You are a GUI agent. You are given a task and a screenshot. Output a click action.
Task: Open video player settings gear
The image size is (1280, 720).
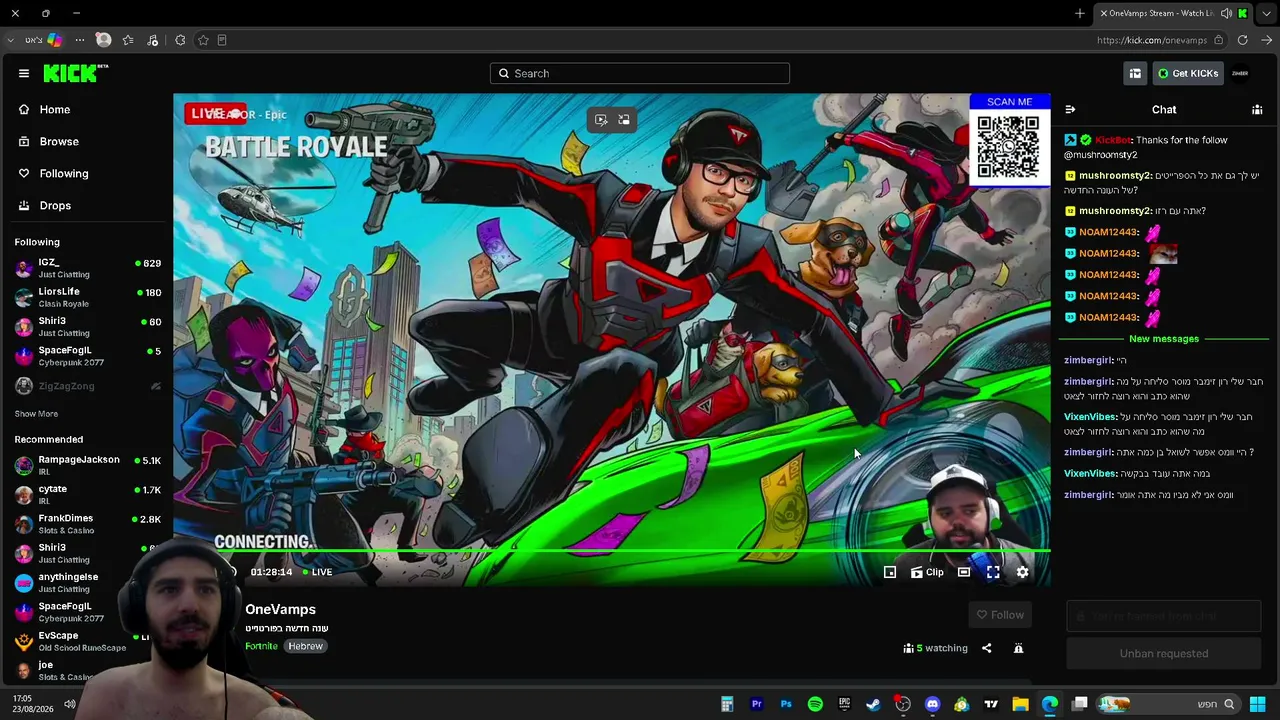[1022, 572]
